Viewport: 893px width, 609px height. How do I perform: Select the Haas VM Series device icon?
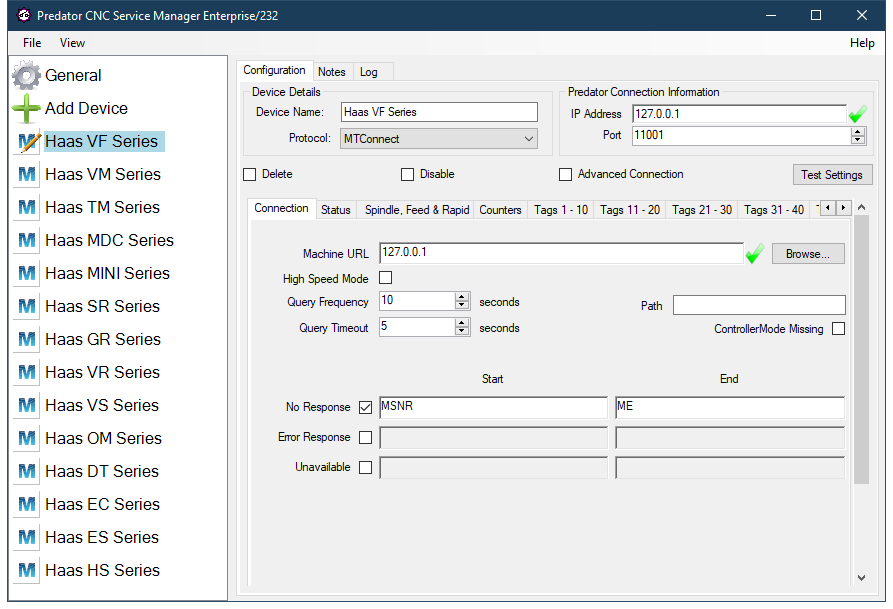tap(28, 175)
